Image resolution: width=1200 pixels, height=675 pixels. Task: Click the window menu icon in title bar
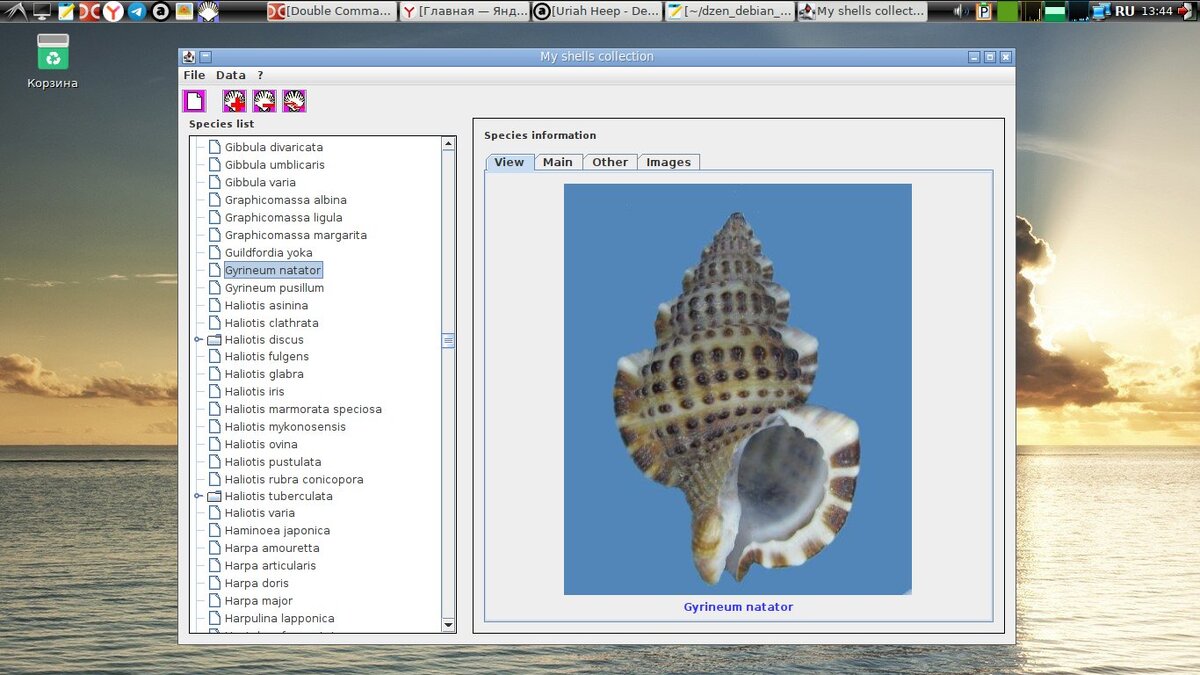click(189, 57)
